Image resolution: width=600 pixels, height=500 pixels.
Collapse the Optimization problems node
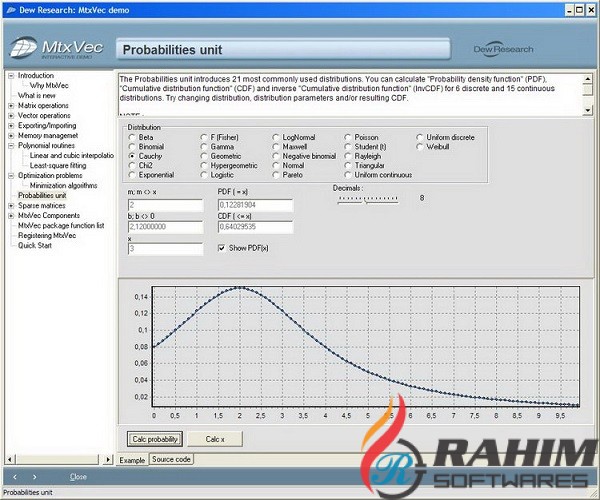pyautogui.click(x=11, y=176)
